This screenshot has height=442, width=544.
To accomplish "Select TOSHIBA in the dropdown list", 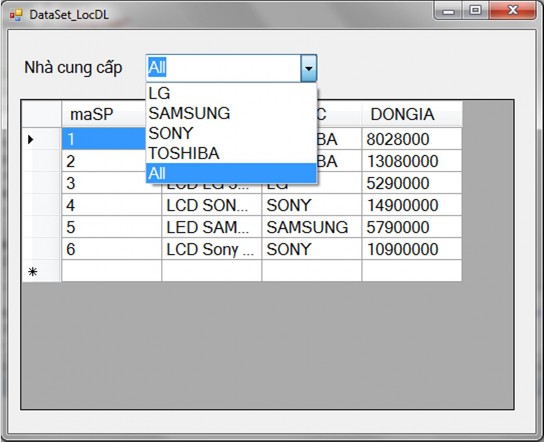I will [231, 153].
